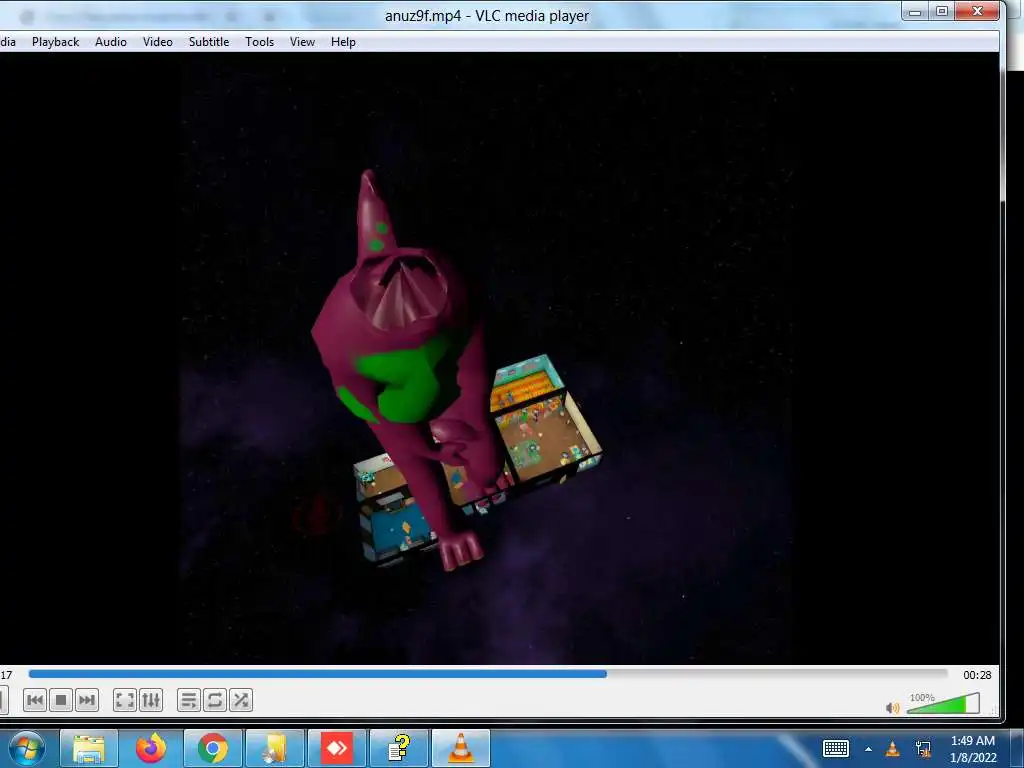Seek on the playback progress bar

point(488,674)
